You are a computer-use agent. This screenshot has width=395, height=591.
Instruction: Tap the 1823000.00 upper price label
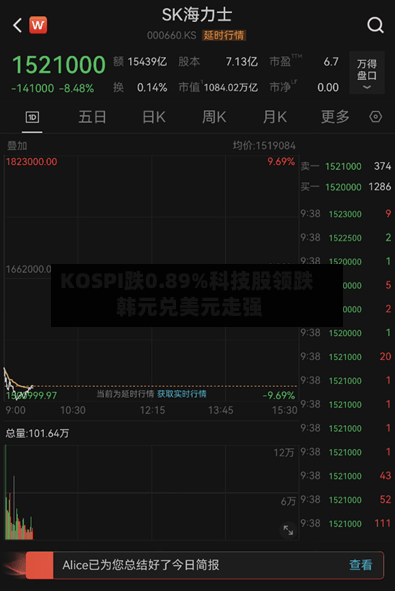(32, 162)
